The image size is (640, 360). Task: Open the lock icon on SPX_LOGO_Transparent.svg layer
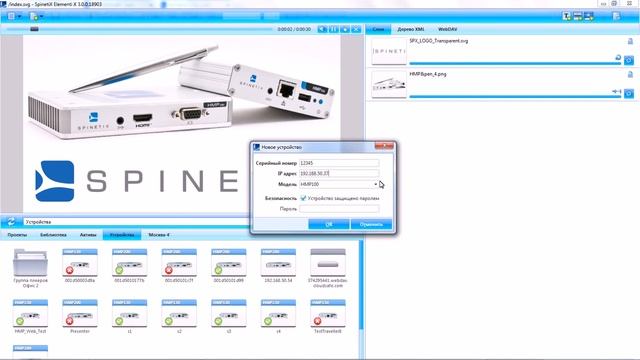pos(630,41)
